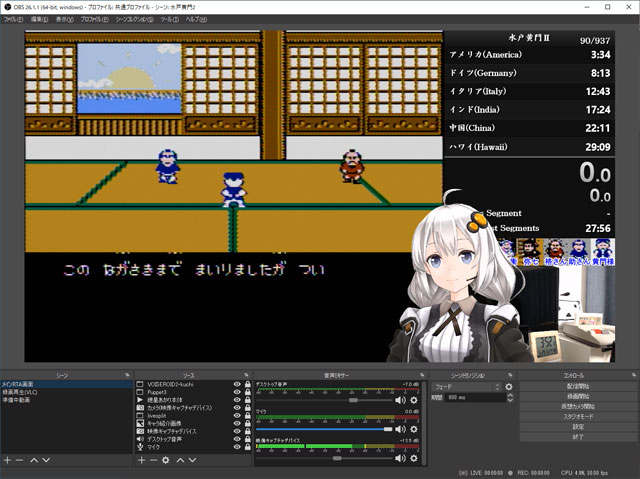
Task: Open source properties gear icon
Action: tap(166, 460)
